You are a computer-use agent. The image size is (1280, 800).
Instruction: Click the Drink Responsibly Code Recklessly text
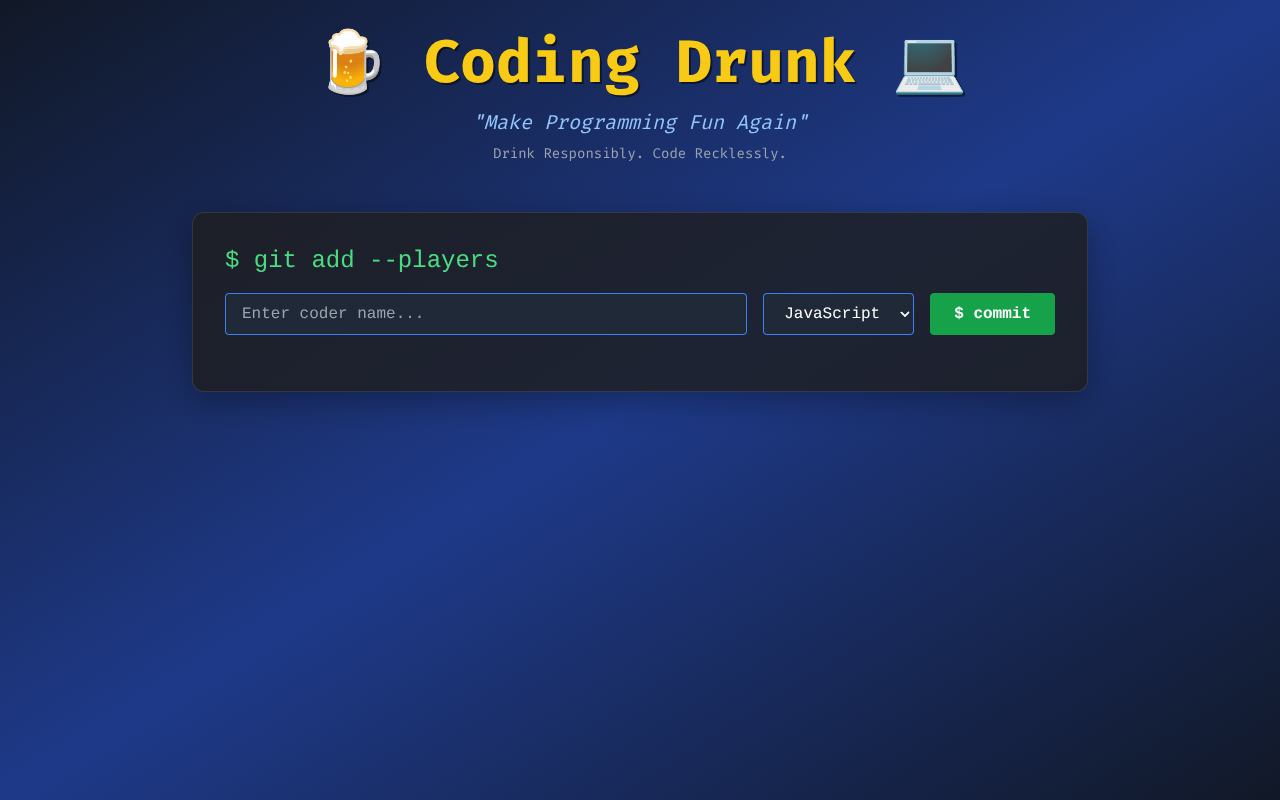tap(640, 153)
